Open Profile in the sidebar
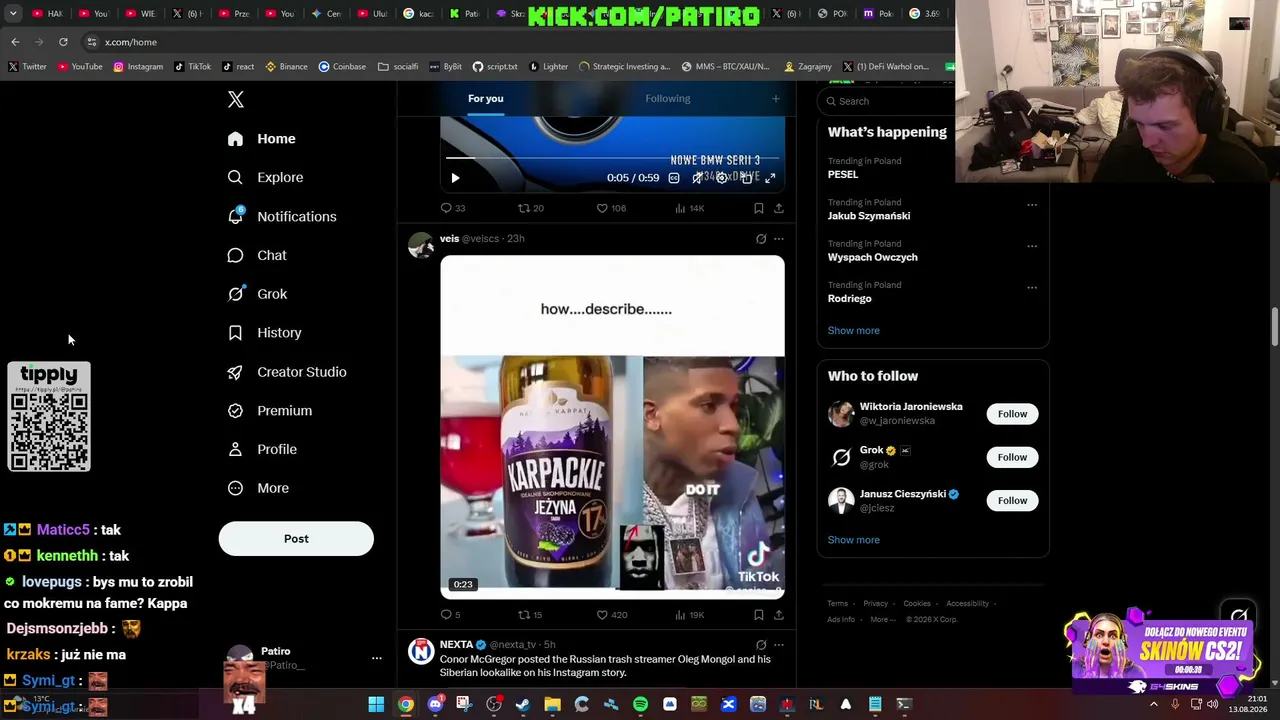Screen dimensions: 1280x720 click(x=262, y=449)
